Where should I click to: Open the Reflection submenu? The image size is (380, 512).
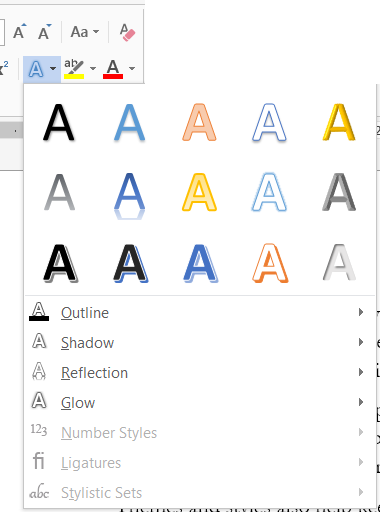pyautogui.click(x=200, y=373)
